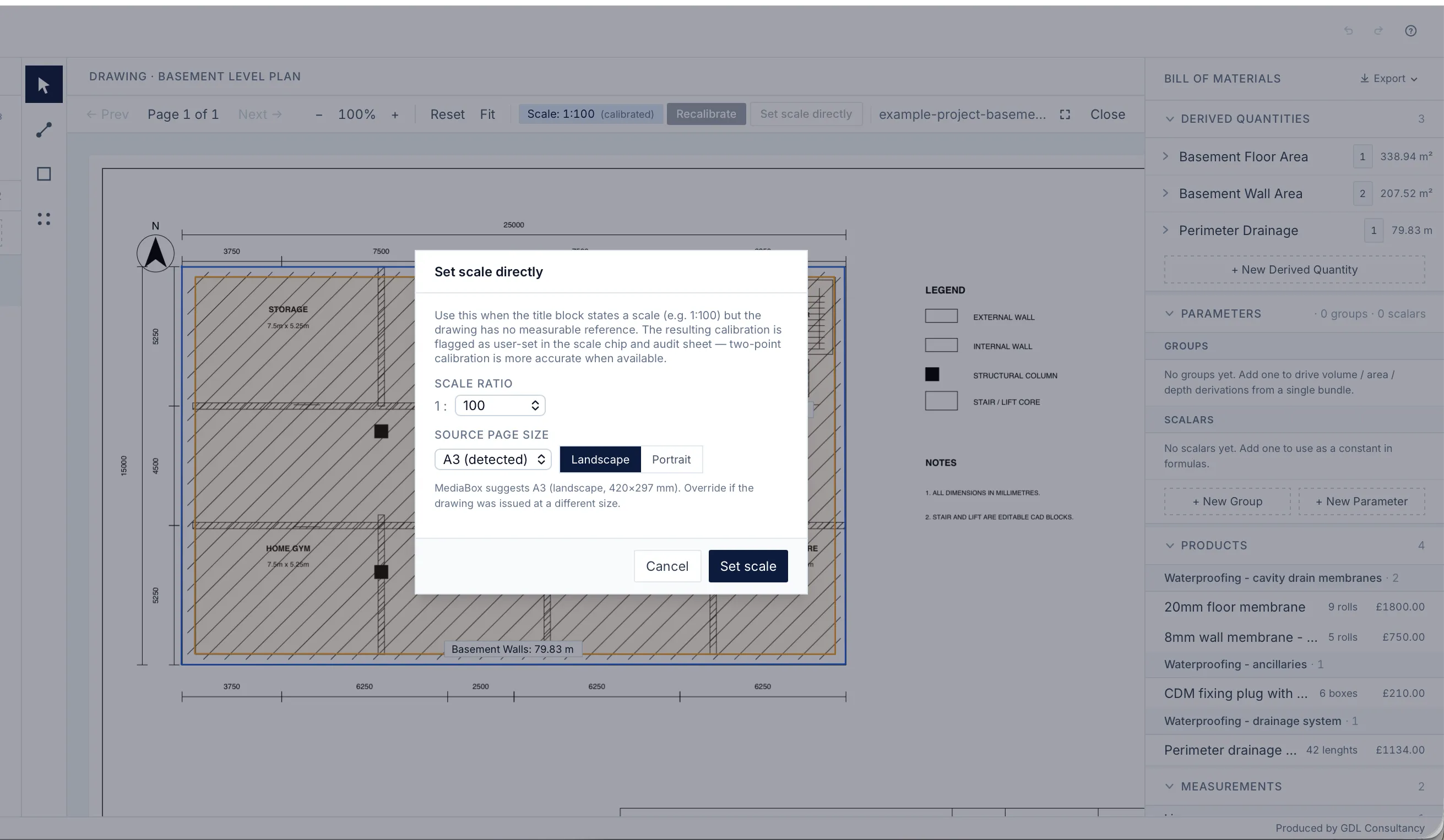Select the line measurement tool
Image resolution: width=1444 pixels, height=840 pixels.
44,129
